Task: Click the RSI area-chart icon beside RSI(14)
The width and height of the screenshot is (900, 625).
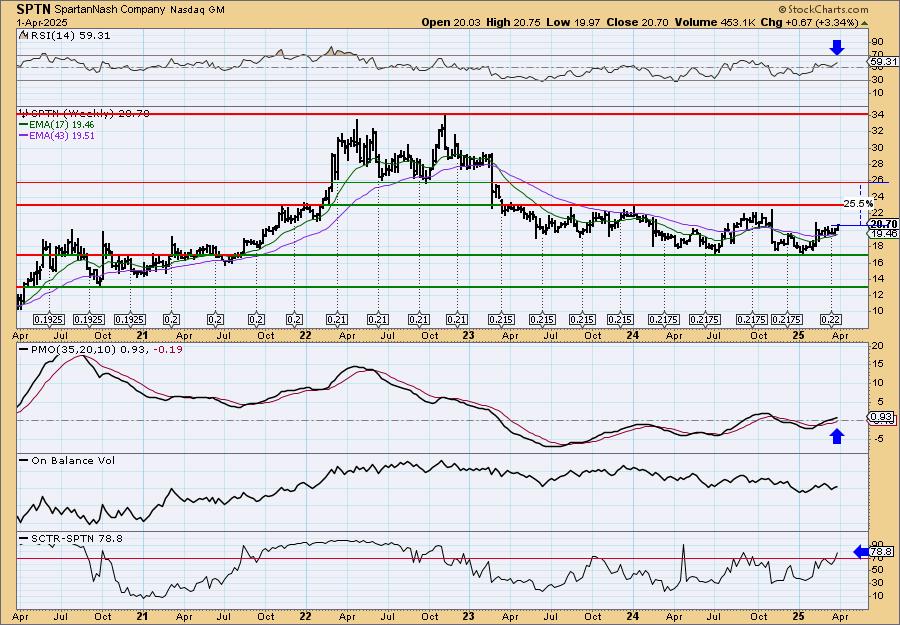Action: [x=23, y=36]
